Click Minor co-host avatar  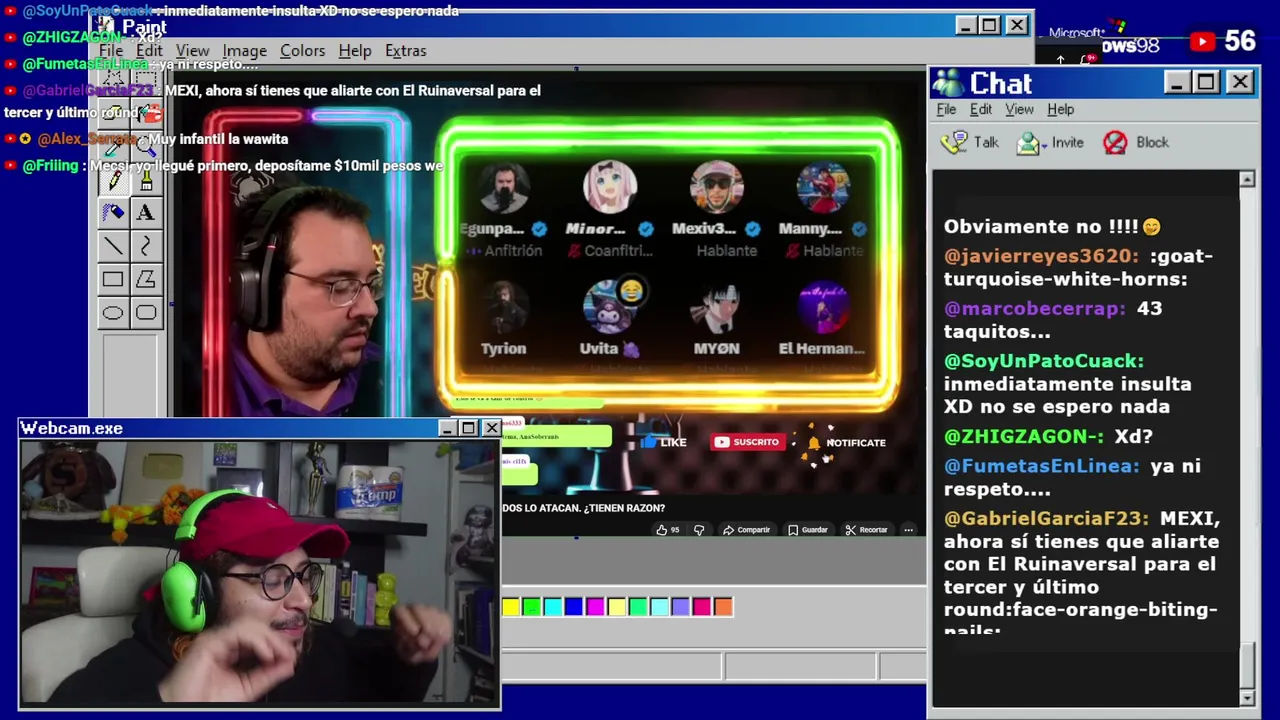coord(609,187)
